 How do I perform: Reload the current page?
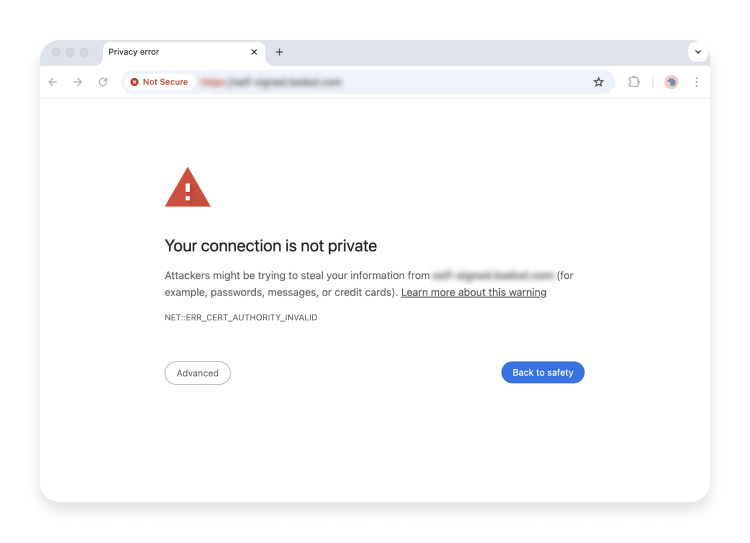[103, 82]
